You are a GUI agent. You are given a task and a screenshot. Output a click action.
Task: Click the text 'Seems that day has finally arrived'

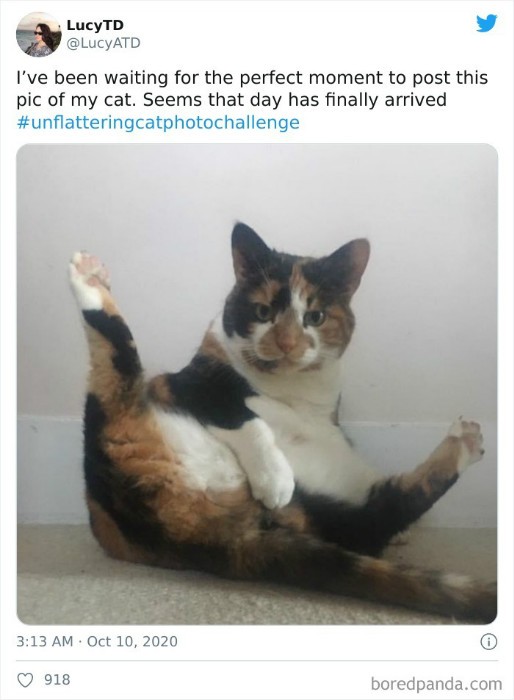pos(295,100)
